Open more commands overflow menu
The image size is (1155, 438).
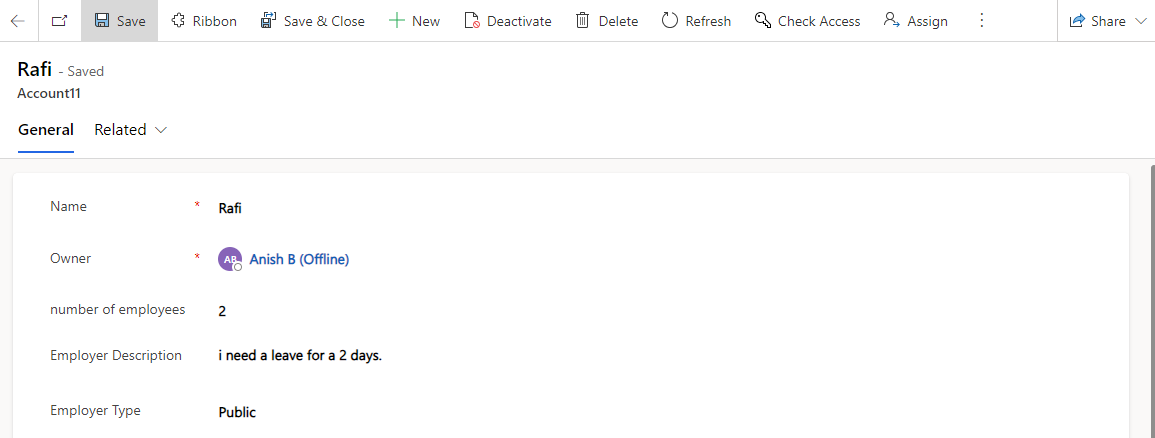tap(981, 21)
